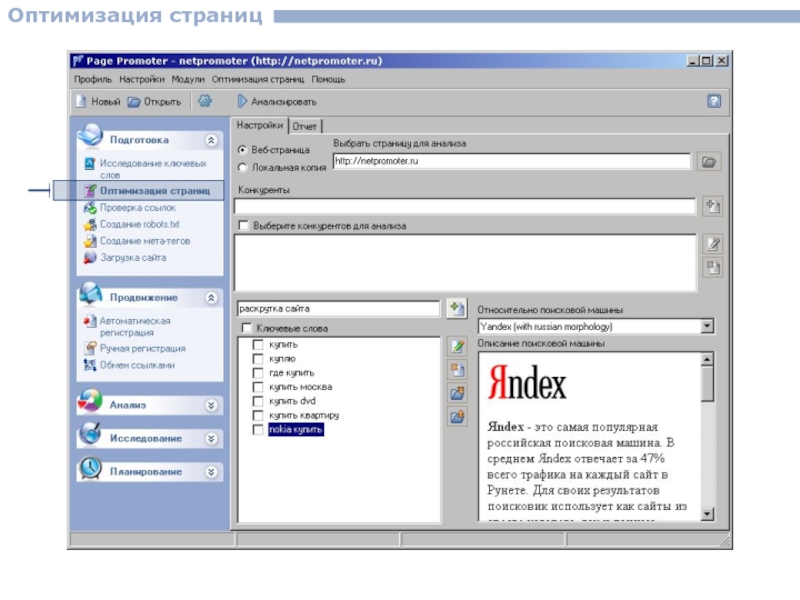Click Загрузка сайта icon
Viewport: 800px width, 600px height.
click(x=90, y=257)
